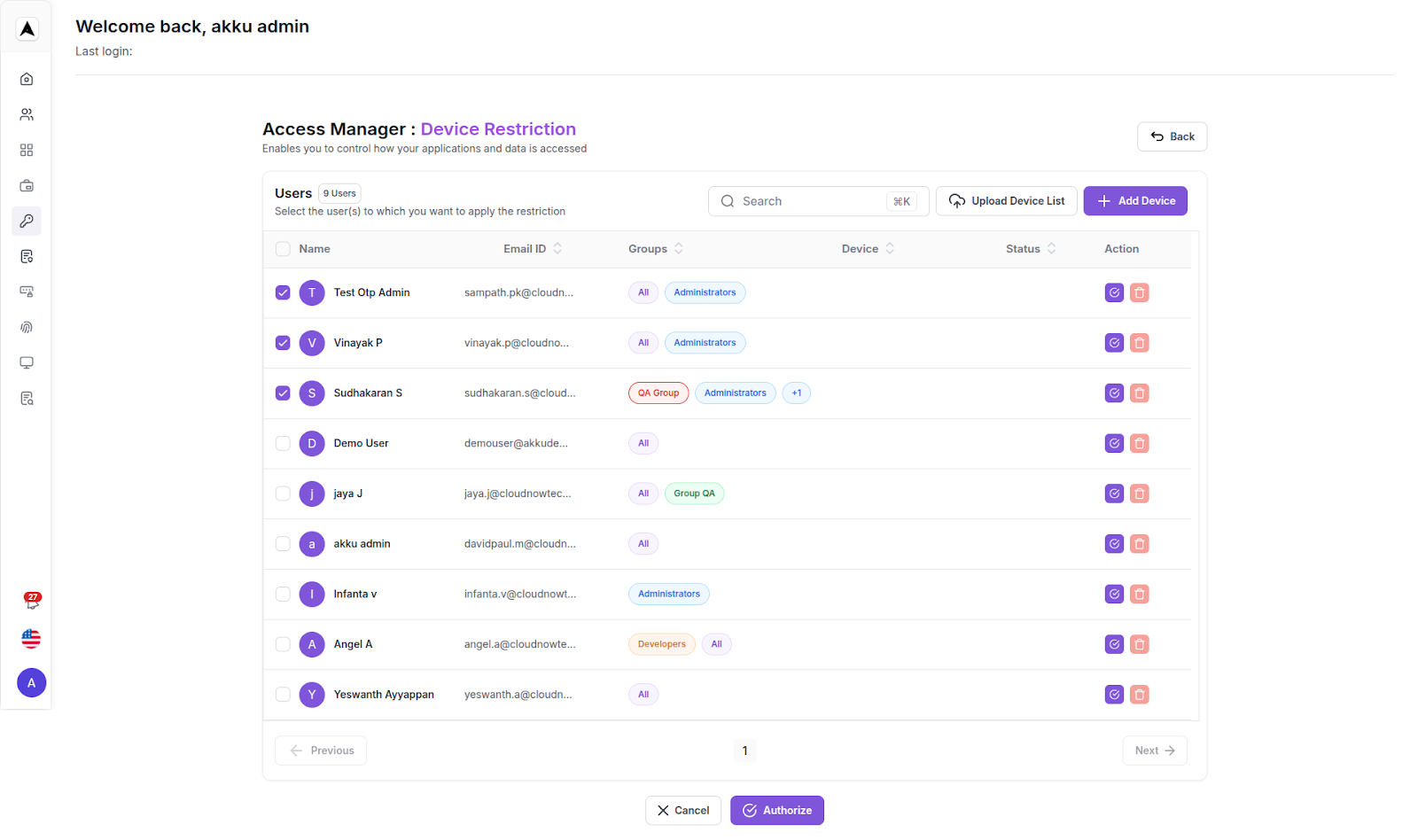
Task: Open the fingerprint sidebar icon
Action: (27, 327)
